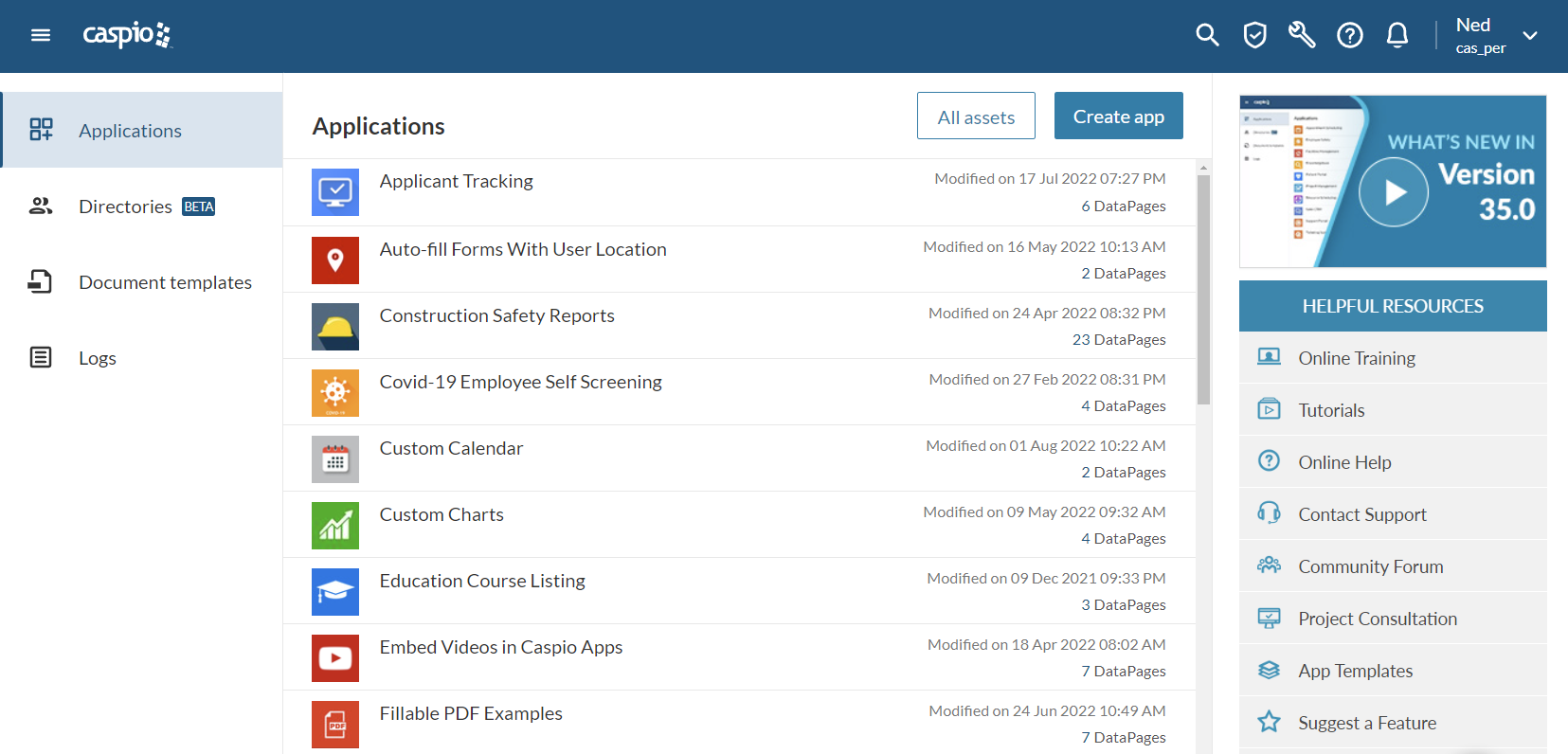
Task: Click the shield security icon in header
Action: pos(1254,36)
